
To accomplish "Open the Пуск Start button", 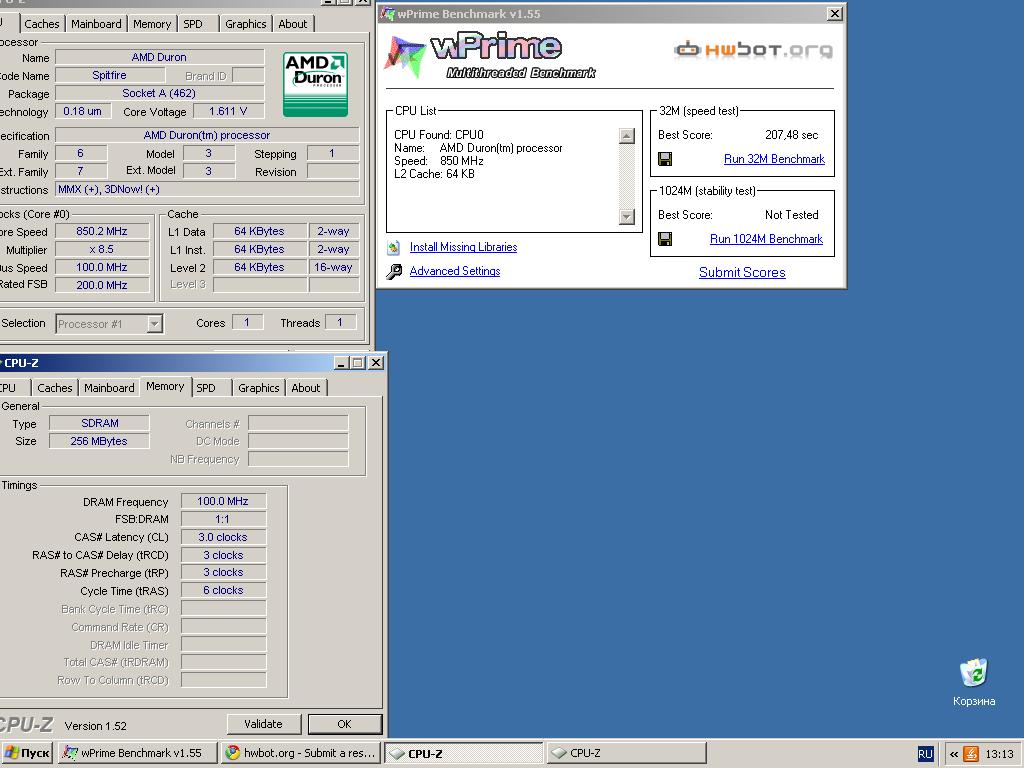I will 27,753.
